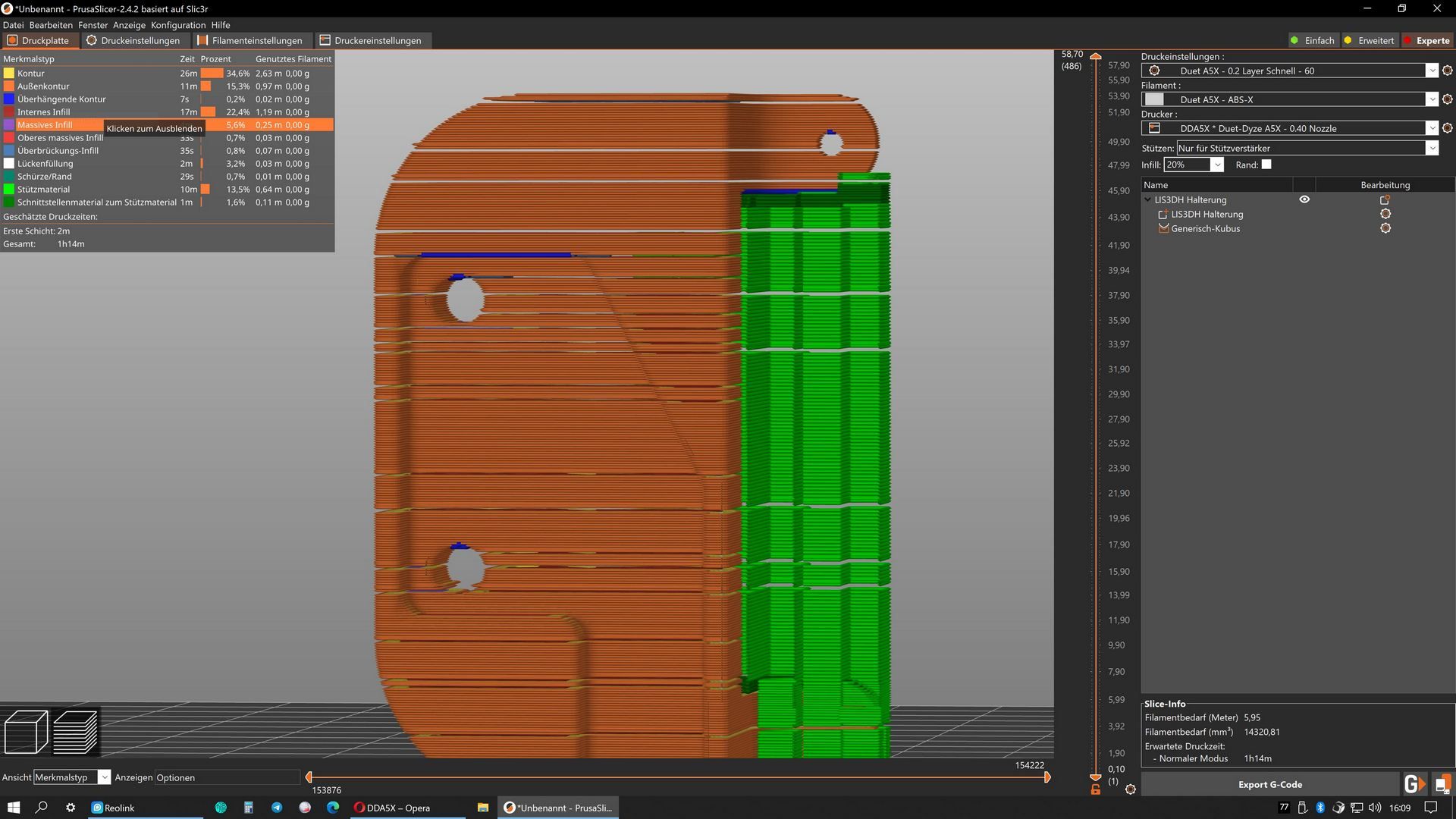Click the Lückenfüllung legend row
Screen dimensions: 1456x819
167,164
